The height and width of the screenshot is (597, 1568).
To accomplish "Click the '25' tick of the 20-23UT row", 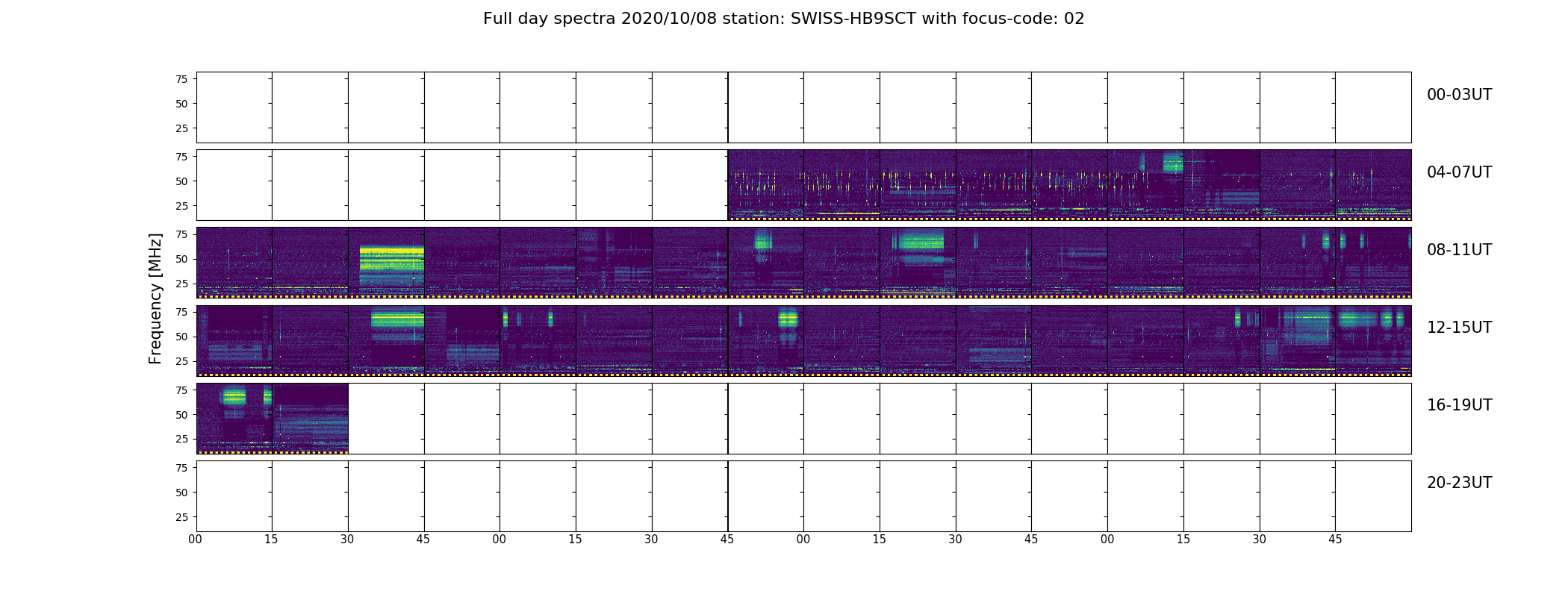I will click(x=181, y=516).
